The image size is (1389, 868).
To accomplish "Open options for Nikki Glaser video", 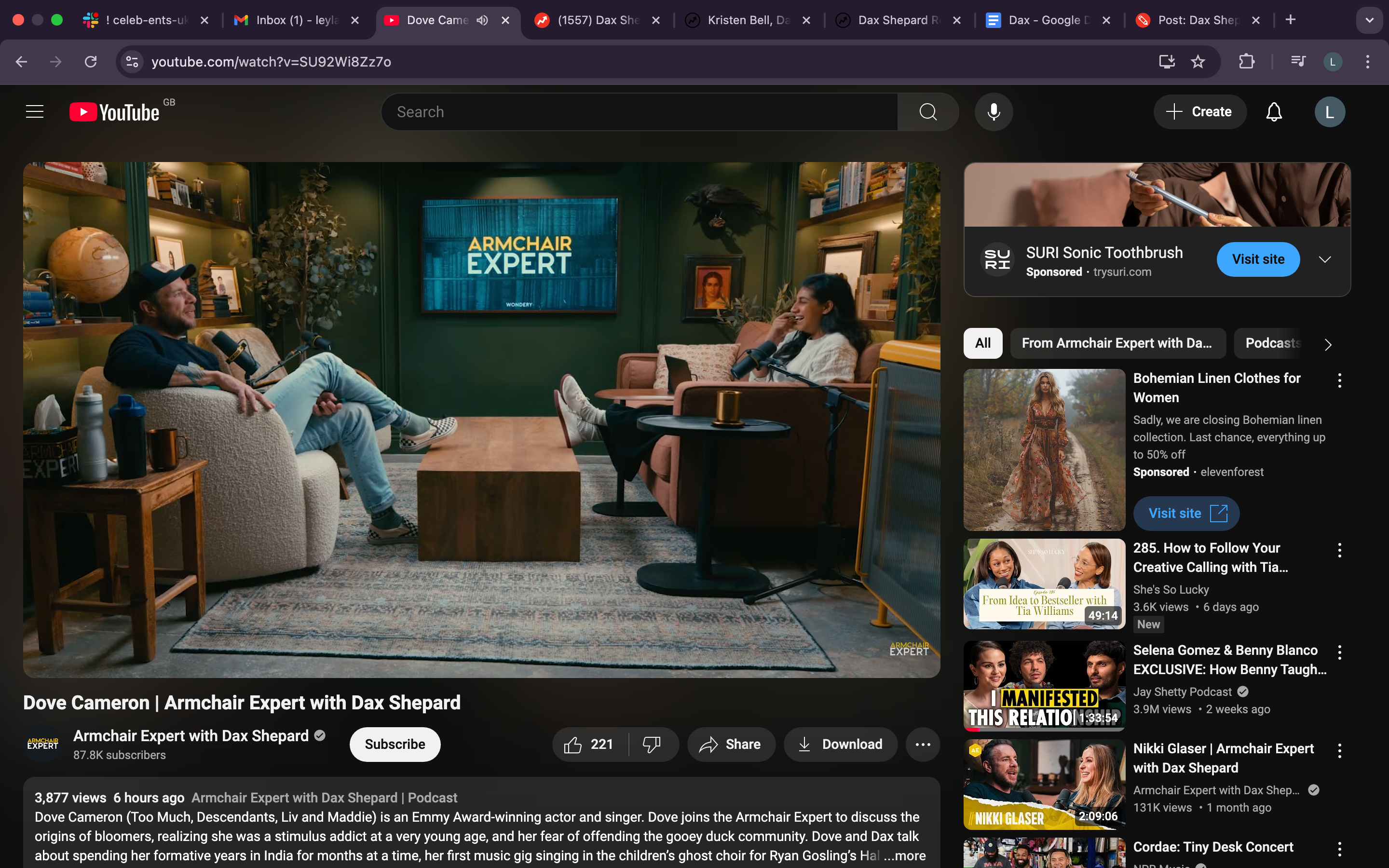I will click(1340, 750).
